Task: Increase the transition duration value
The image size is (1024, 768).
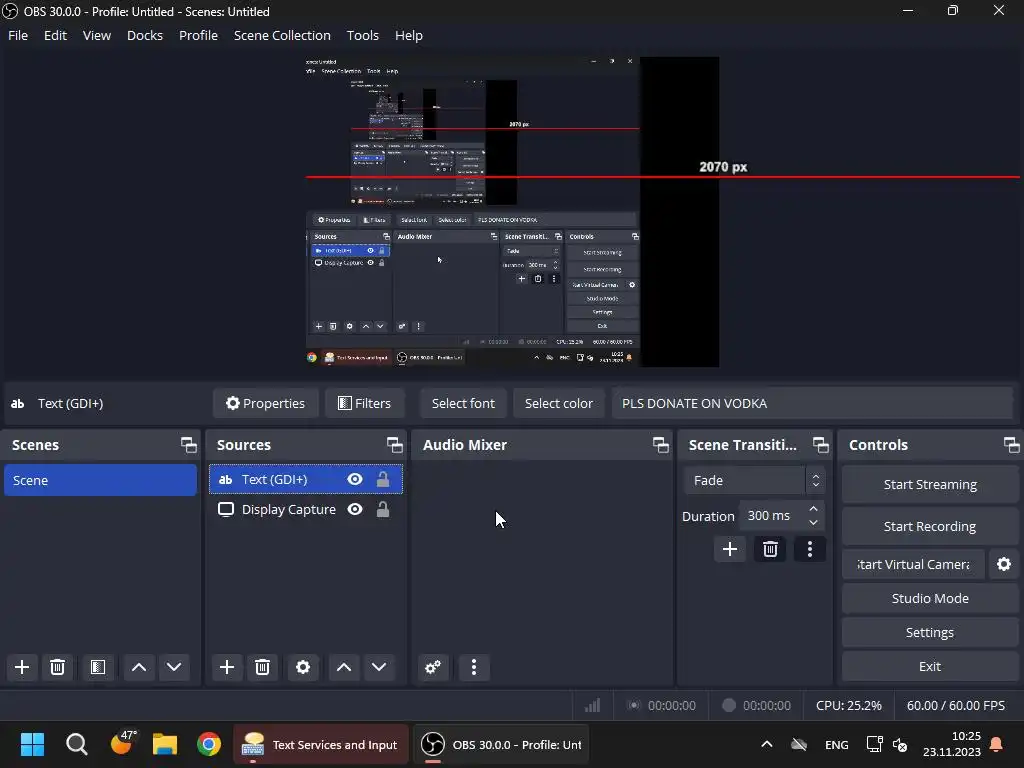Action: click(x=813, y=509)
